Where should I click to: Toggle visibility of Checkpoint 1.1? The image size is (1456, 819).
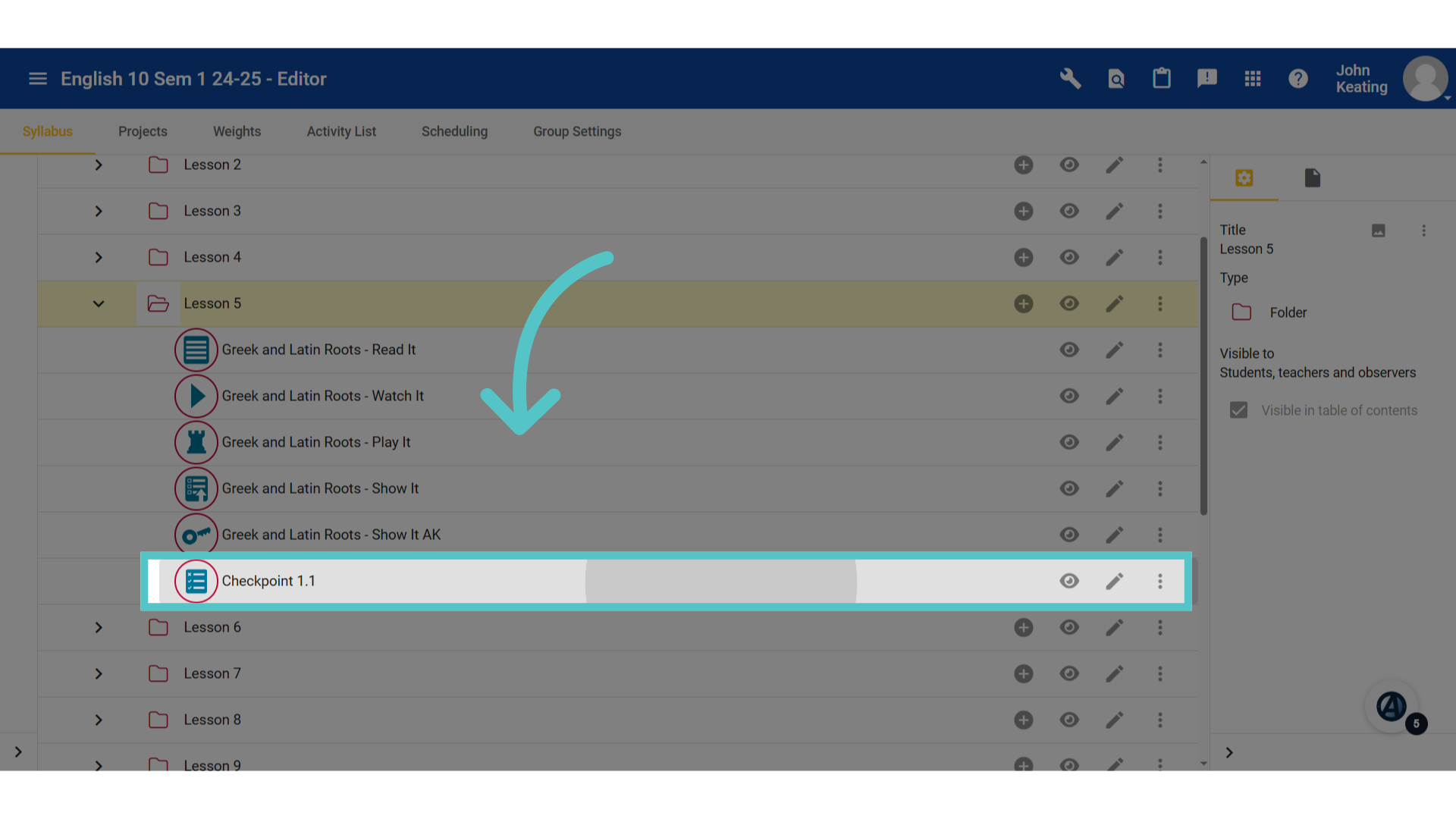click(x=1069, y=581)
